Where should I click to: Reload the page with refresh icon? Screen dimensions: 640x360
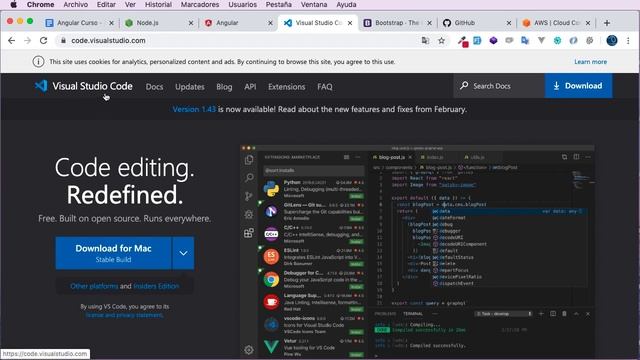(43, 40)
